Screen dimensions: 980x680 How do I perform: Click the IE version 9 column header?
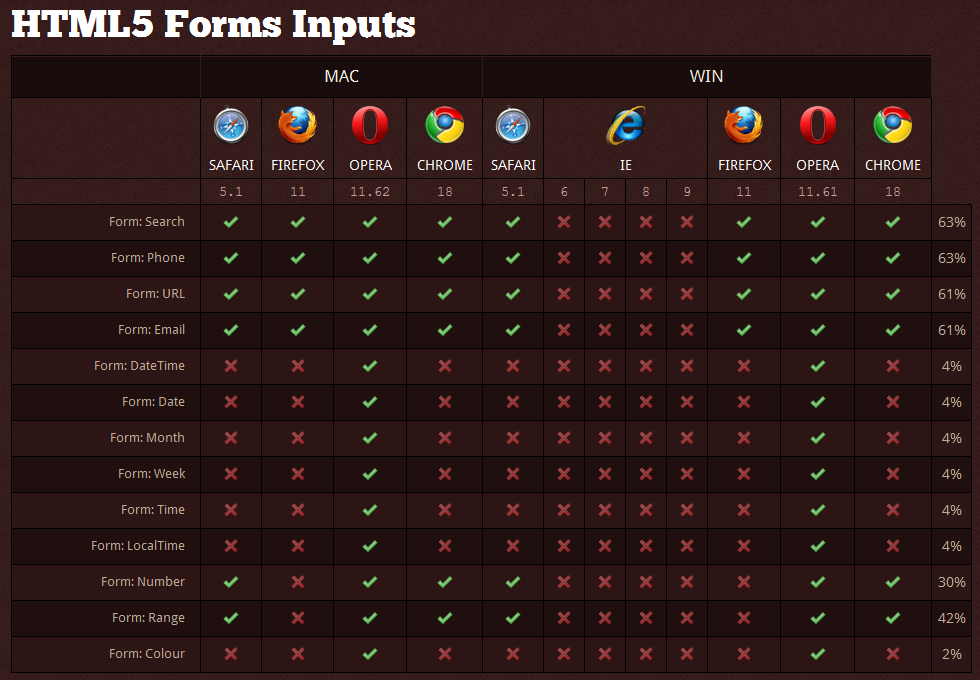click(x=686, y=192)
